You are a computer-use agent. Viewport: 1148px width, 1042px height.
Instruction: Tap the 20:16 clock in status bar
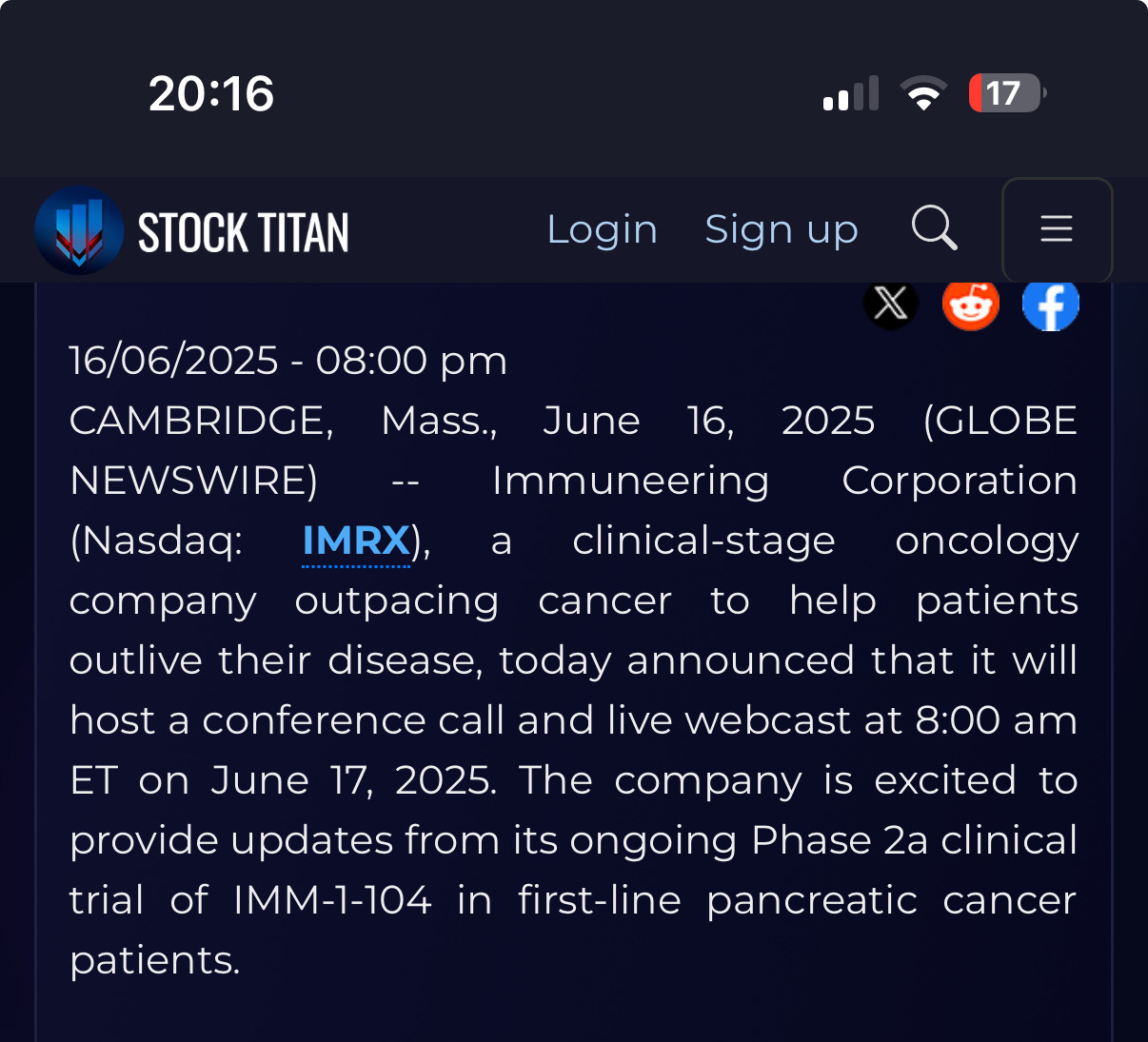point(211,93)
